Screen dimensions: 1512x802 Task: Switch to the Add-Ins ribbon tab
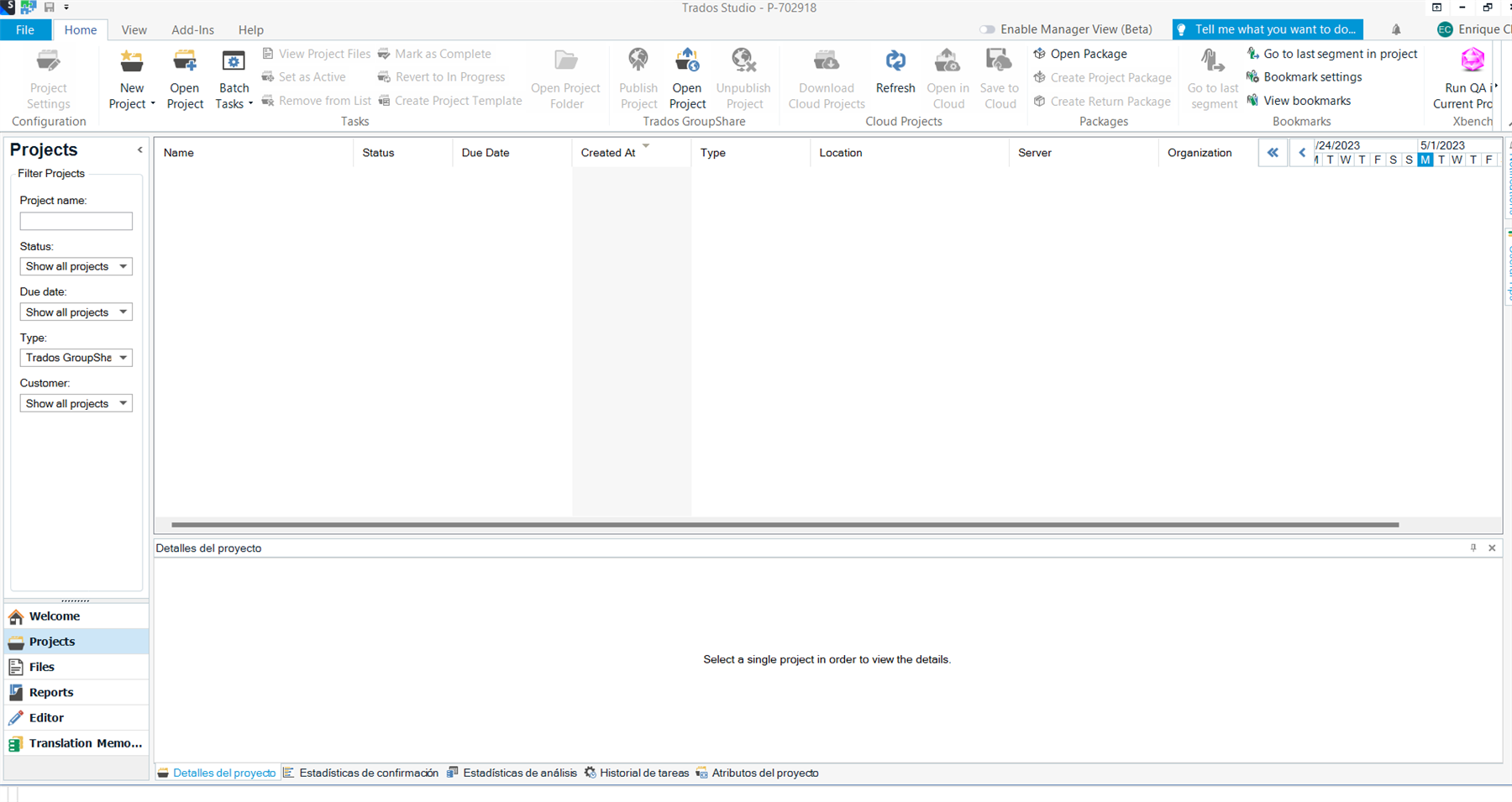pyautogui.click(x=192, y=29)
